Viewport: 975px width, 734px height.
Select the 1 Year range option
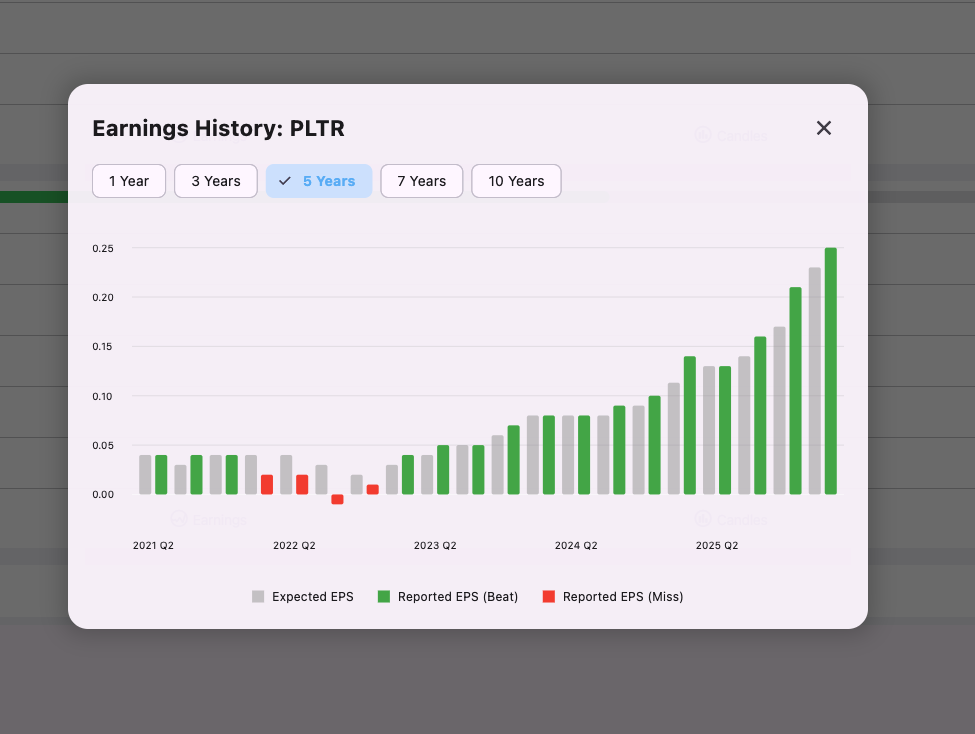pos(128,181)
